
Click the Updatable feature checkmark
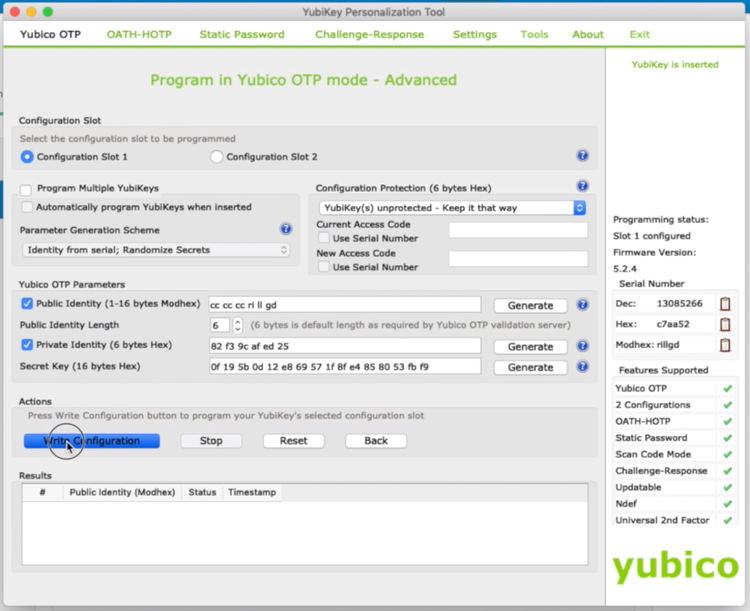[728, 488]
